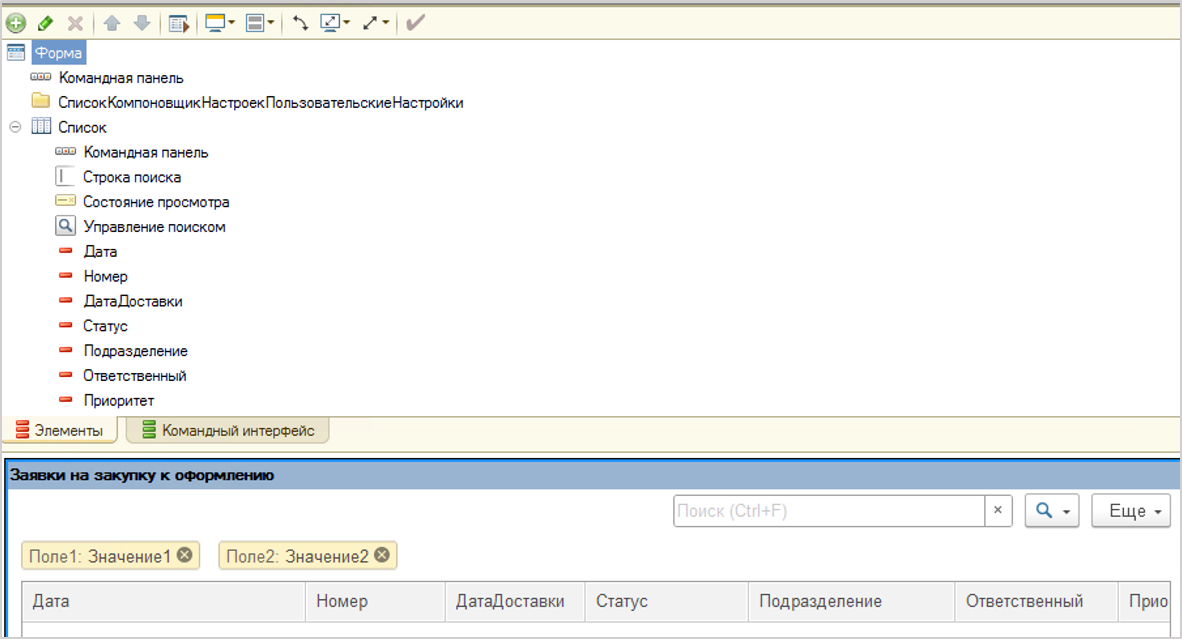Open the Еще dropdown button
Viewport: 1182px width, 639px height.
tap(1131, 511)
